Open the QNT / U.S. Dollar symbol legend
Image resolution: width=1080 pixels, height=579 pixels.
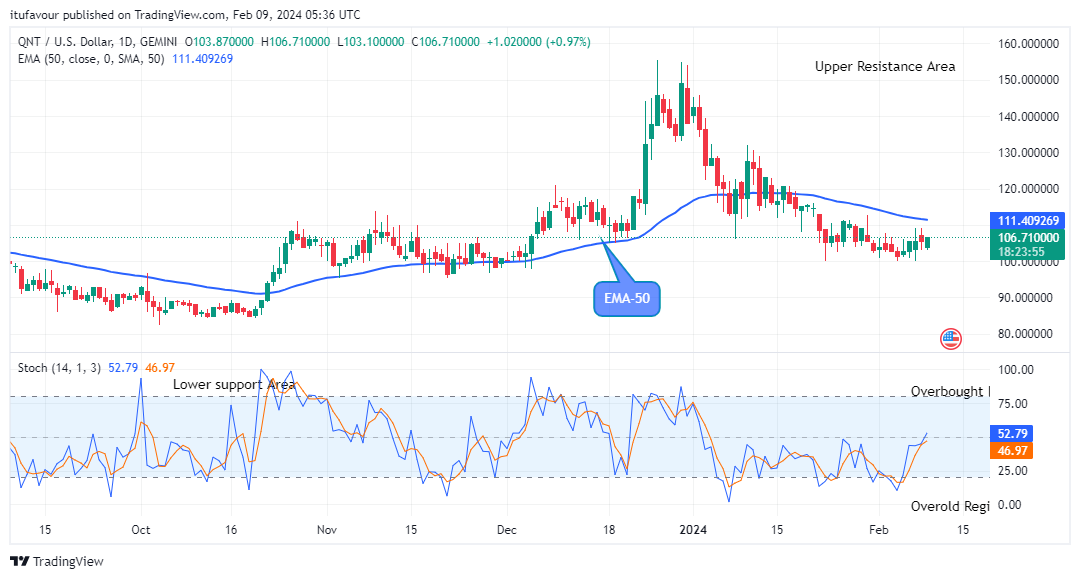click(97, 42)
